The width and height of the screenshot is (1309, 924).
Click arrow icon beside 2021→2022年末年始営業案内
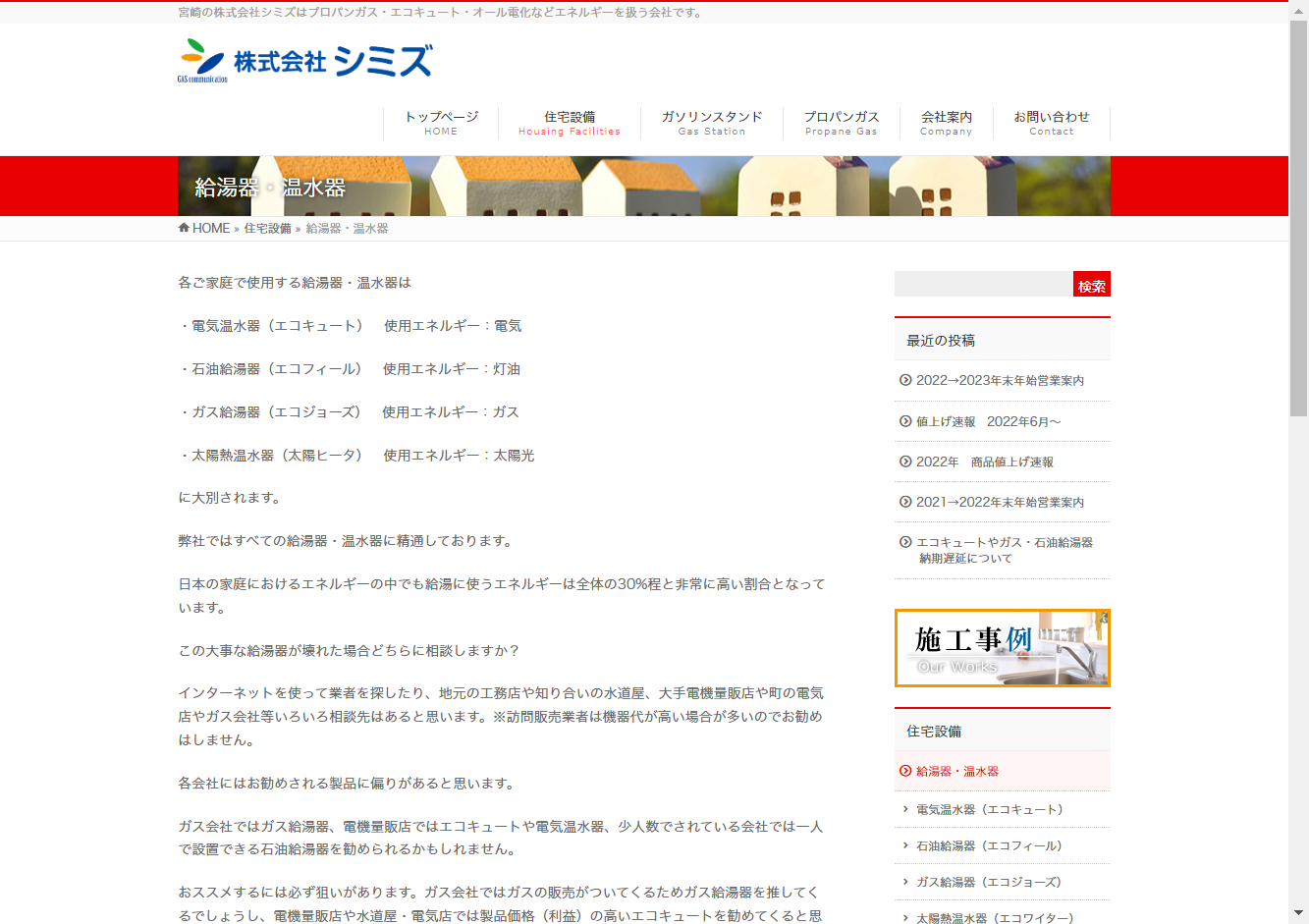point(905,502)
